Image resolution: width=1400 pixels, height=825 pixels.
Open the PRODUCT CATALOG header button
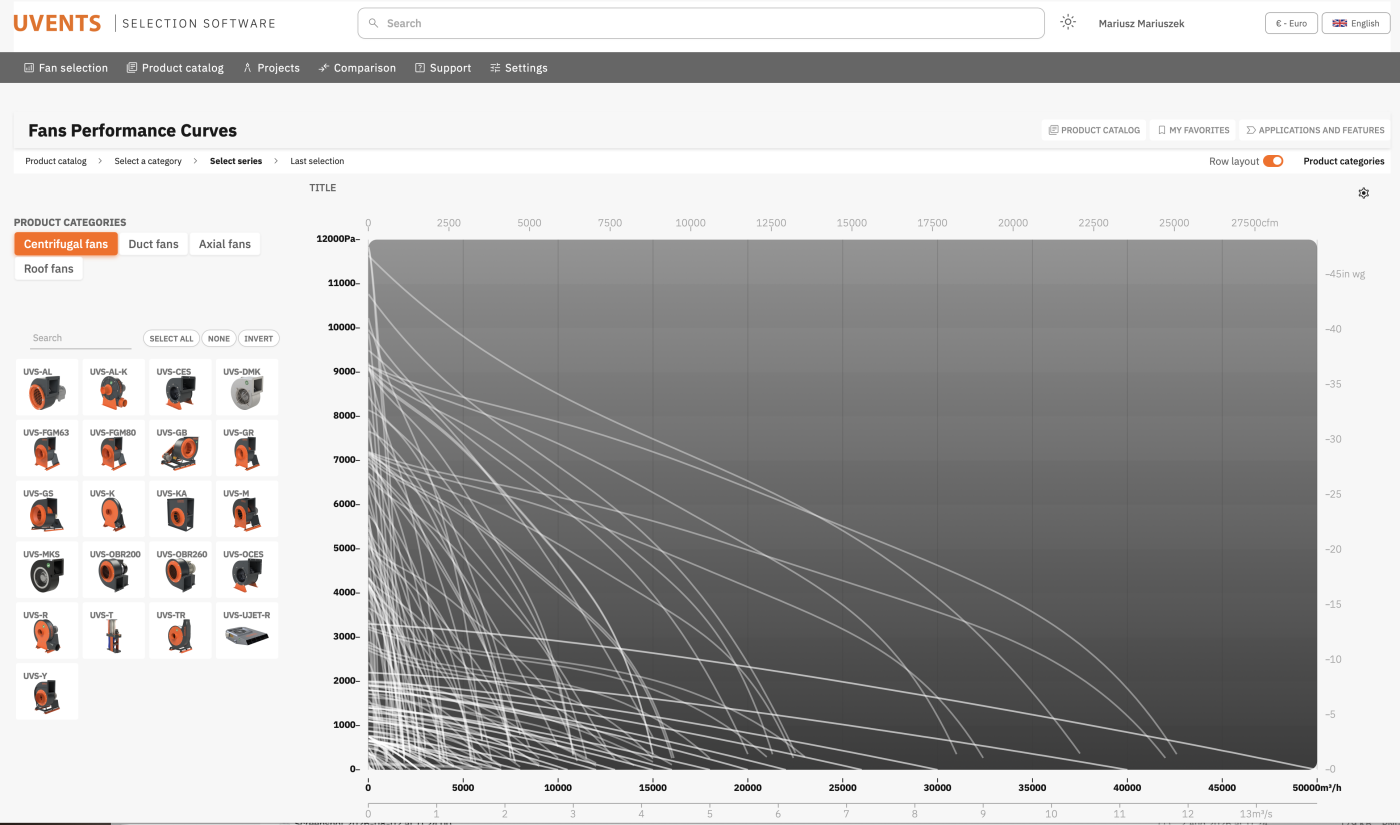pos(1094,130)
